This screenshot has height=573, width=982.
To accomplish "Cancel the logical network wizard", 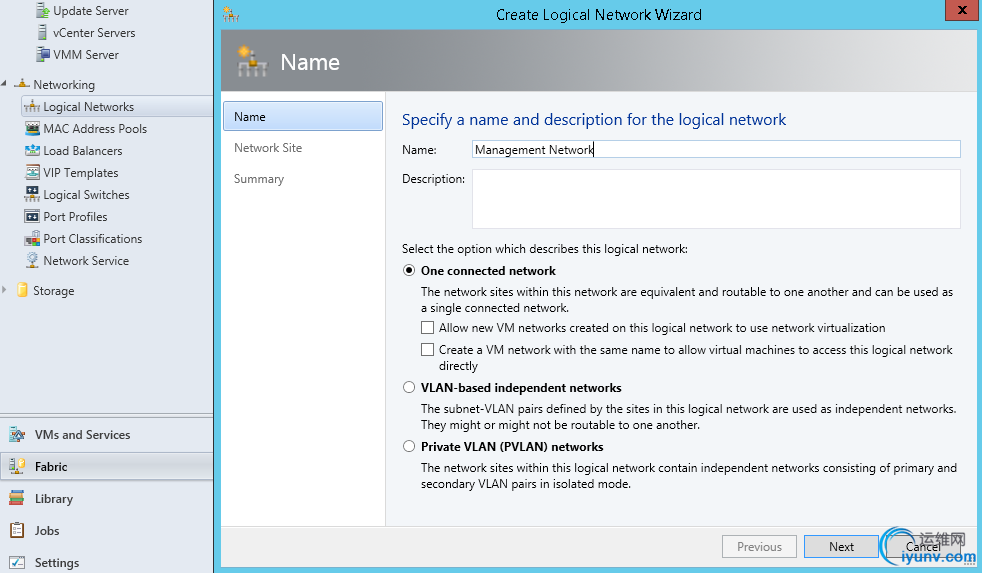I will [x=923, y=547].
